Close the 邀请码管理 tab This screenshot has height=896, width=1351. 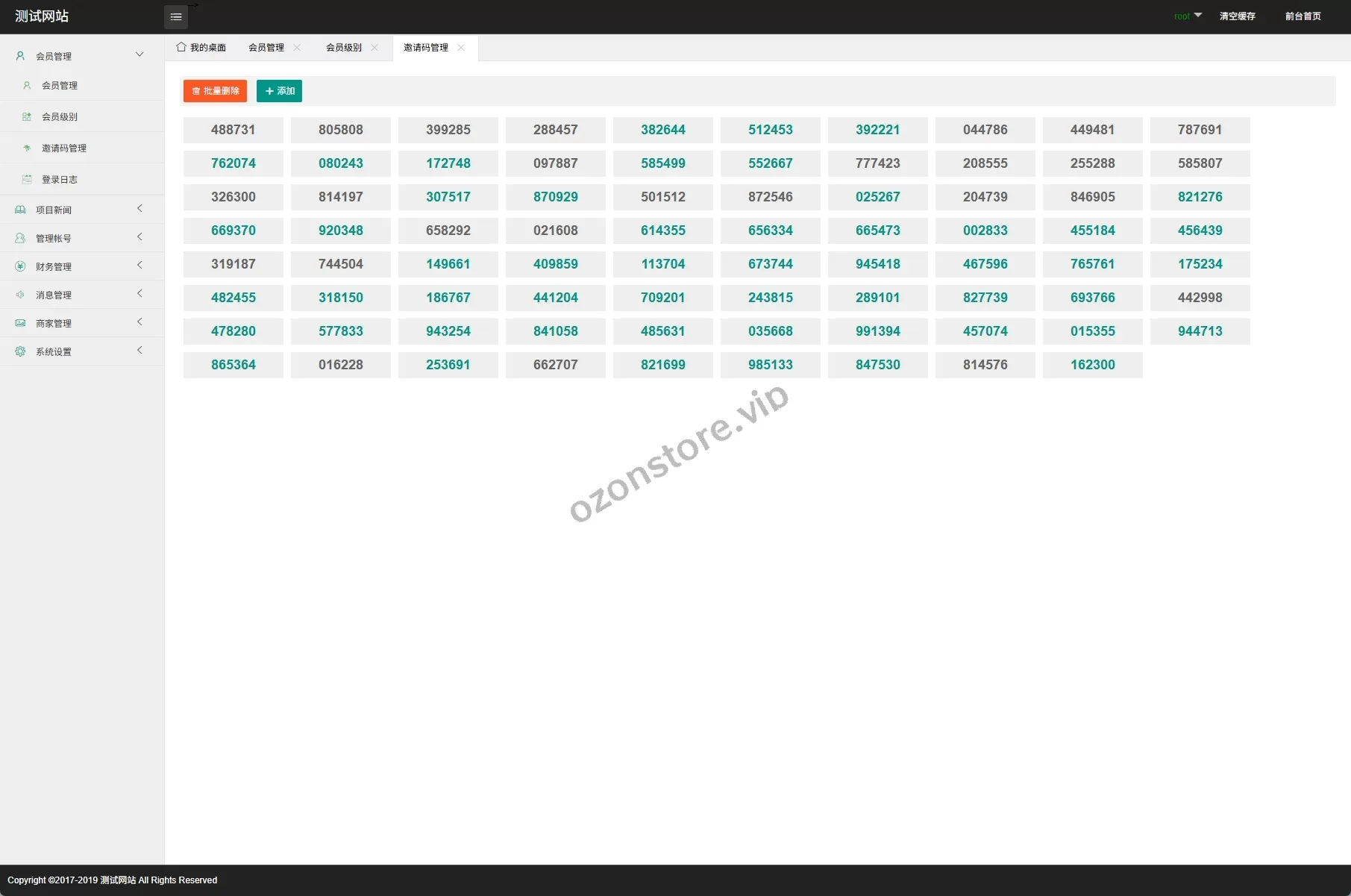pyautogui.click(x=461, y=48)
